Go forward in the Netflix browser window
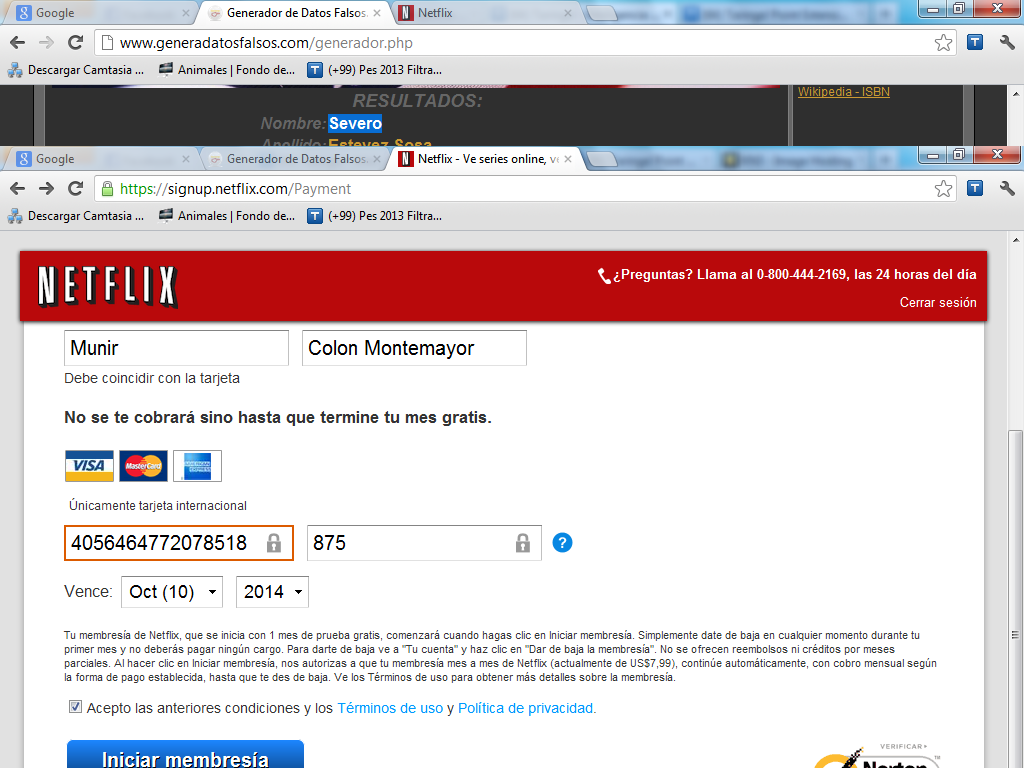This screenshot has height=768, width=1024. click(46, 189)
